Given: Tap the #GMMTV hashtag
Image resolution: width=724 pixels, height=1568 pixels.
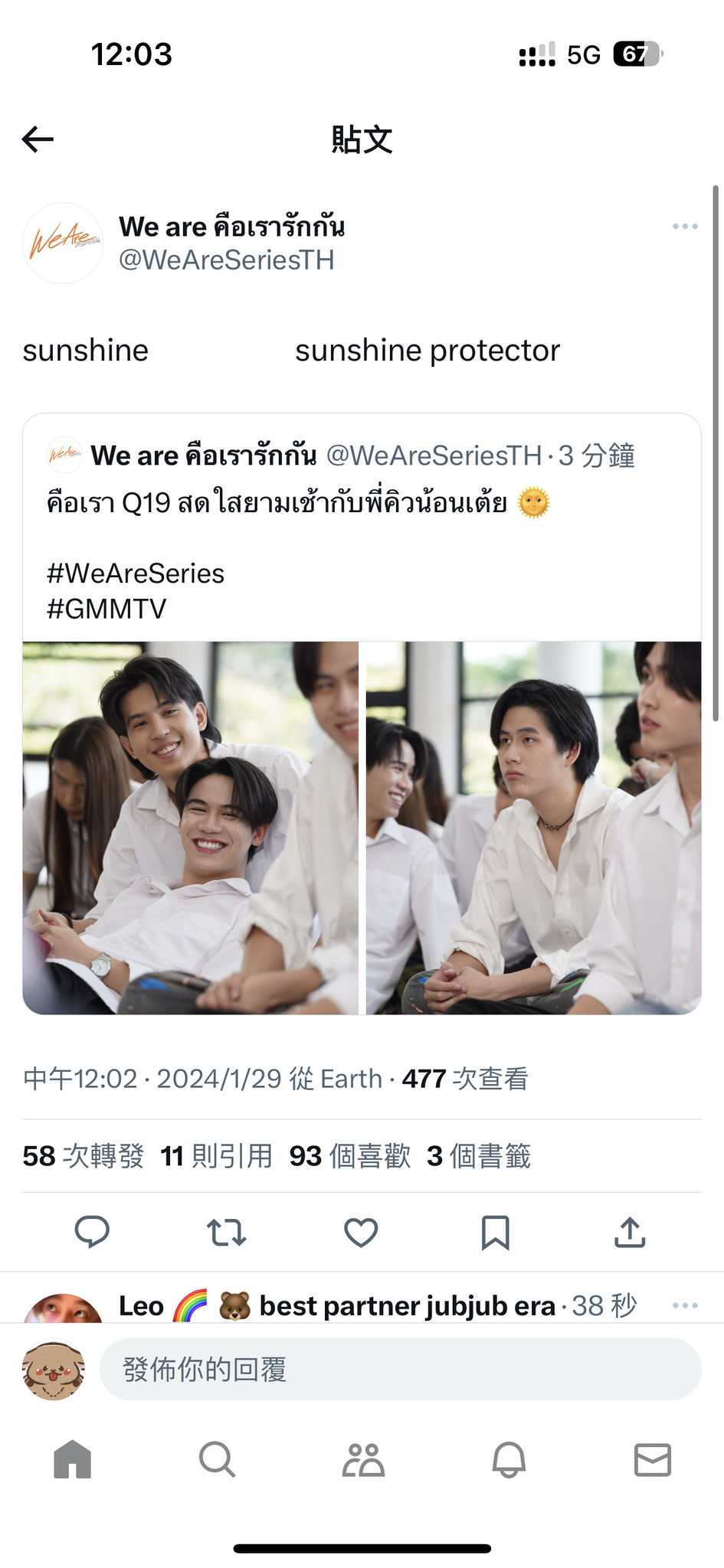Looking at the screenshot, I should [106, 609].
